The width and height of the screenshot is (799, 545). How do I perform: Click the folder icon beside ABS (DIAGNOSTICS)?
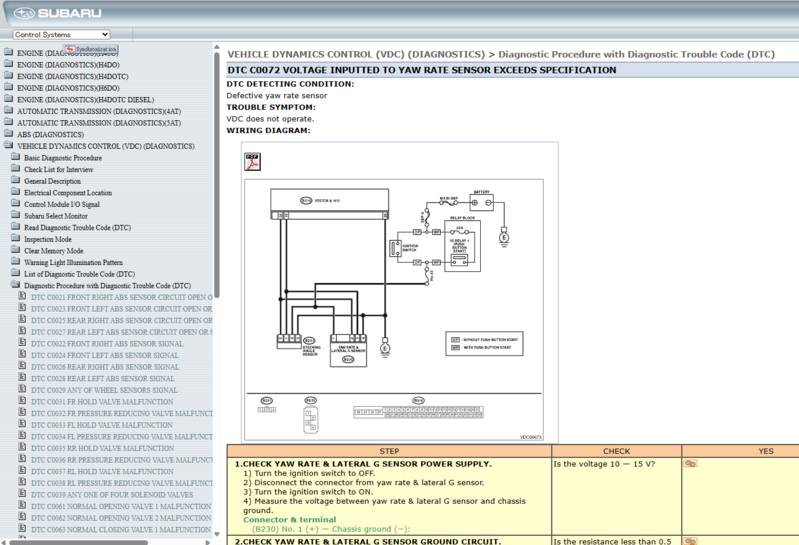(9, 134)
